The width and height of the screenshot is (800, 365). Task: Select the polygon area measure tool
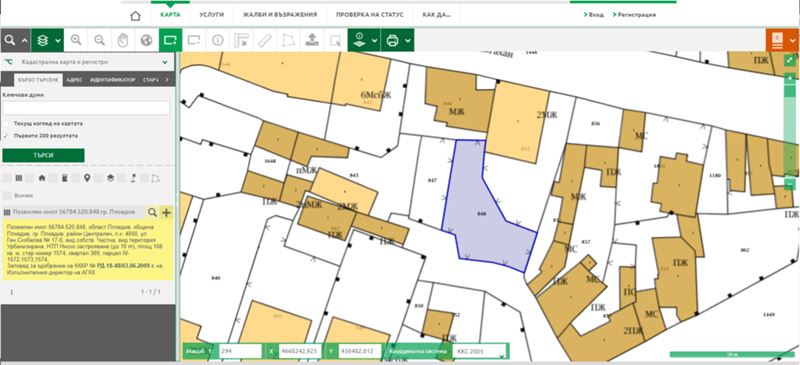pos(288,40)
